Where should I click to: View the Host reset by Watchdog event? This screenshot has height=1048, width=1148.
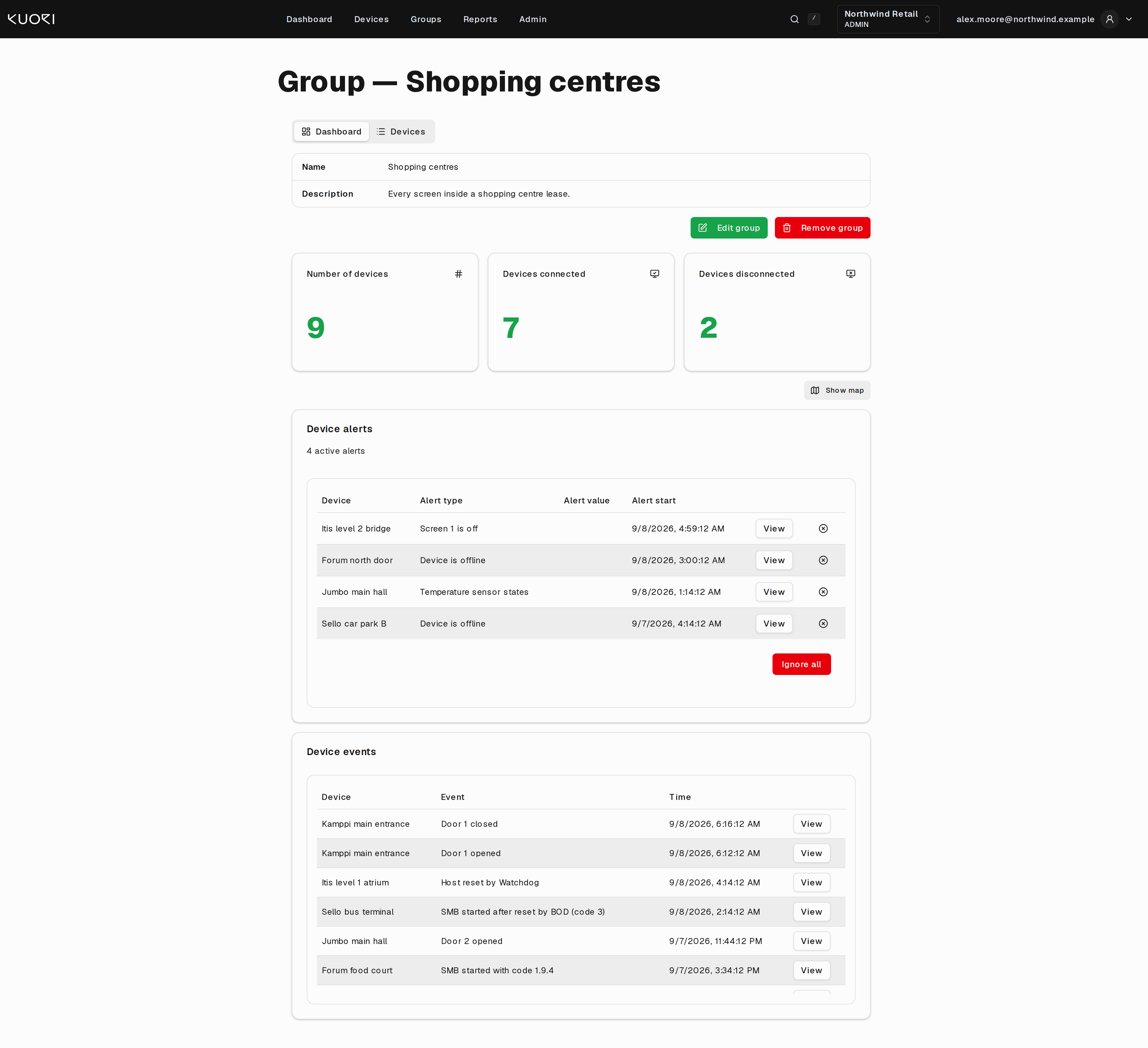click(811, 883)
